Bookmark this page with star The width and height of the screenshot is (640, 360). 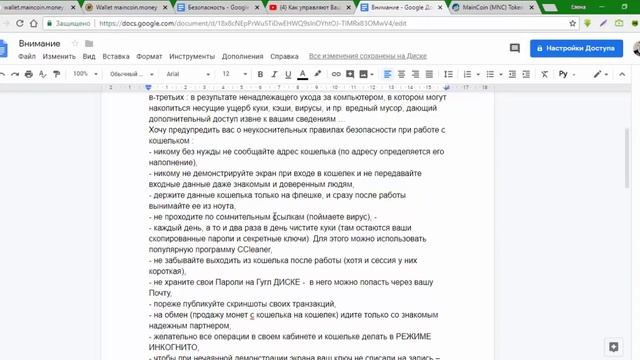pyautogui.click(x=573, y=23)
